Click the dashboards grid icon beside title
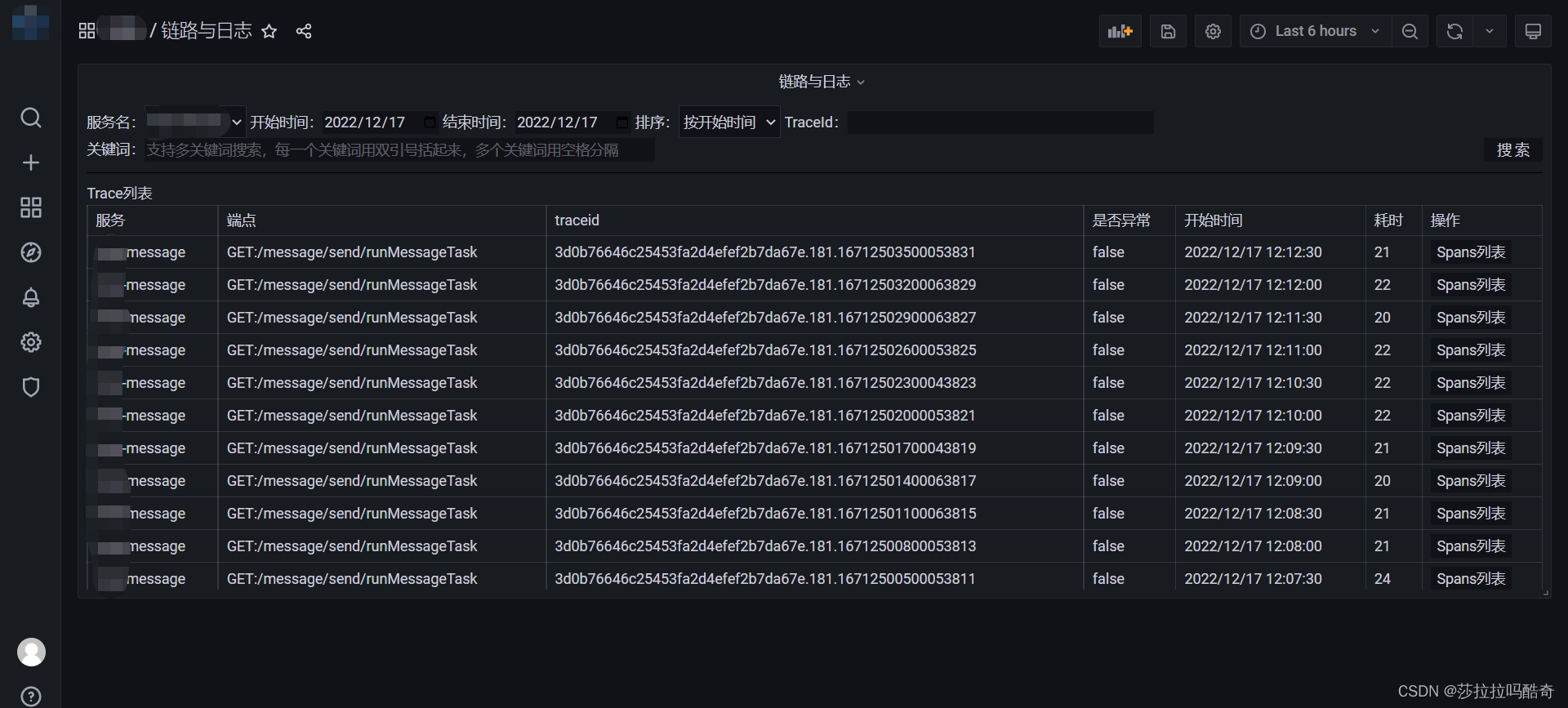The image size is (1568, 708). click(x=87, y=31)
